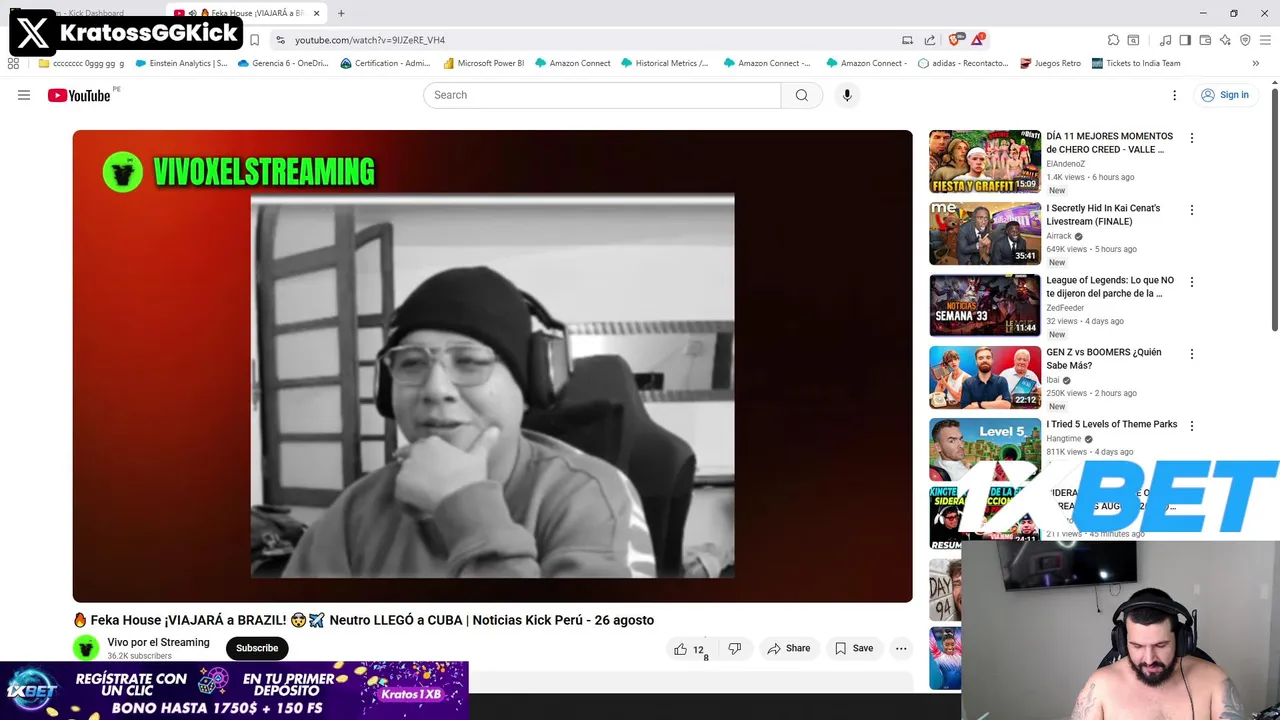
Task: Open Gerencia 6 - OneDrive bookmark
Action: click(x=284, y=63)
